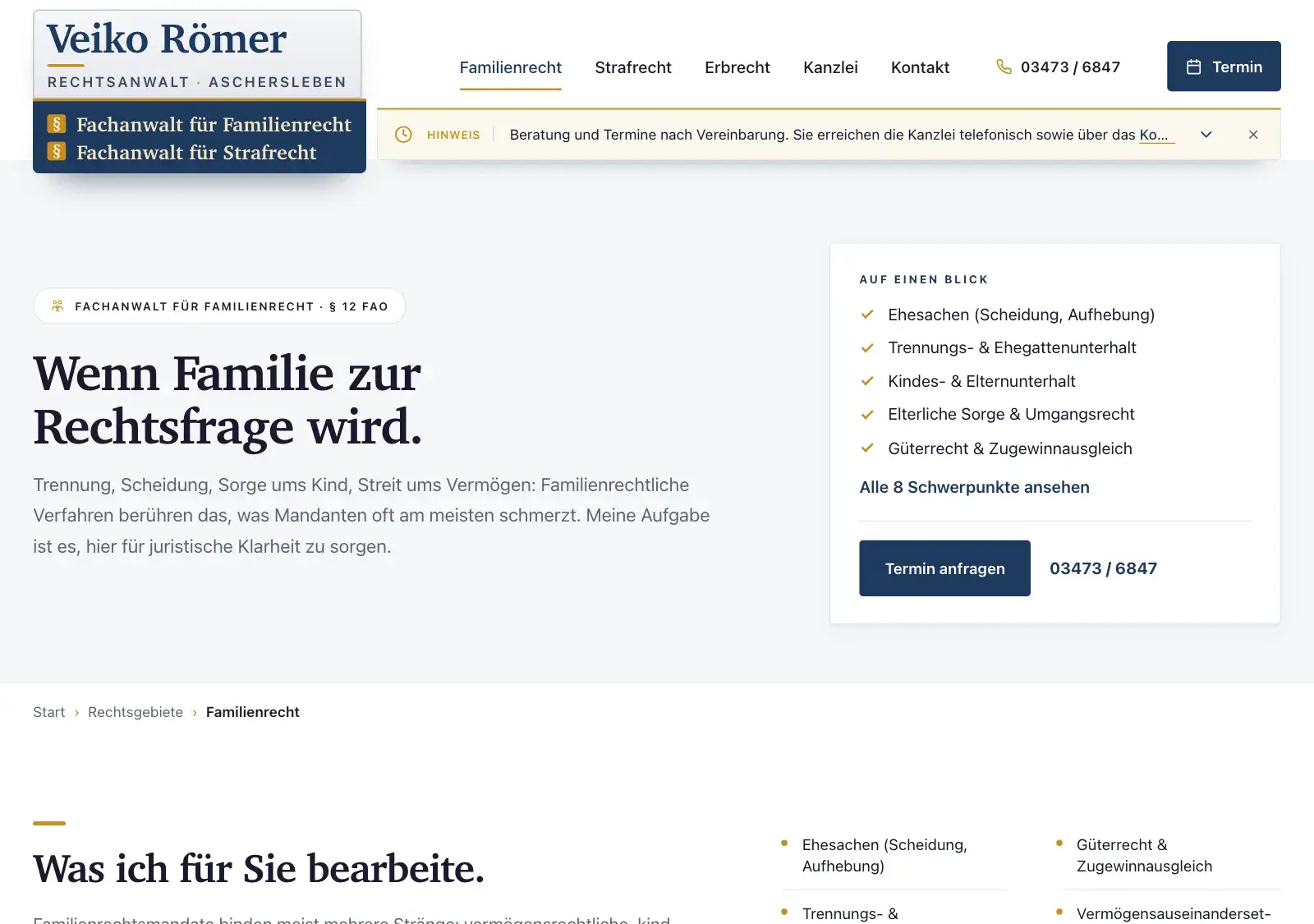The height and width of the screenshot is (924, 1314).
Task: Open the Strafrecht navigation item
Action: coord(633,67)
